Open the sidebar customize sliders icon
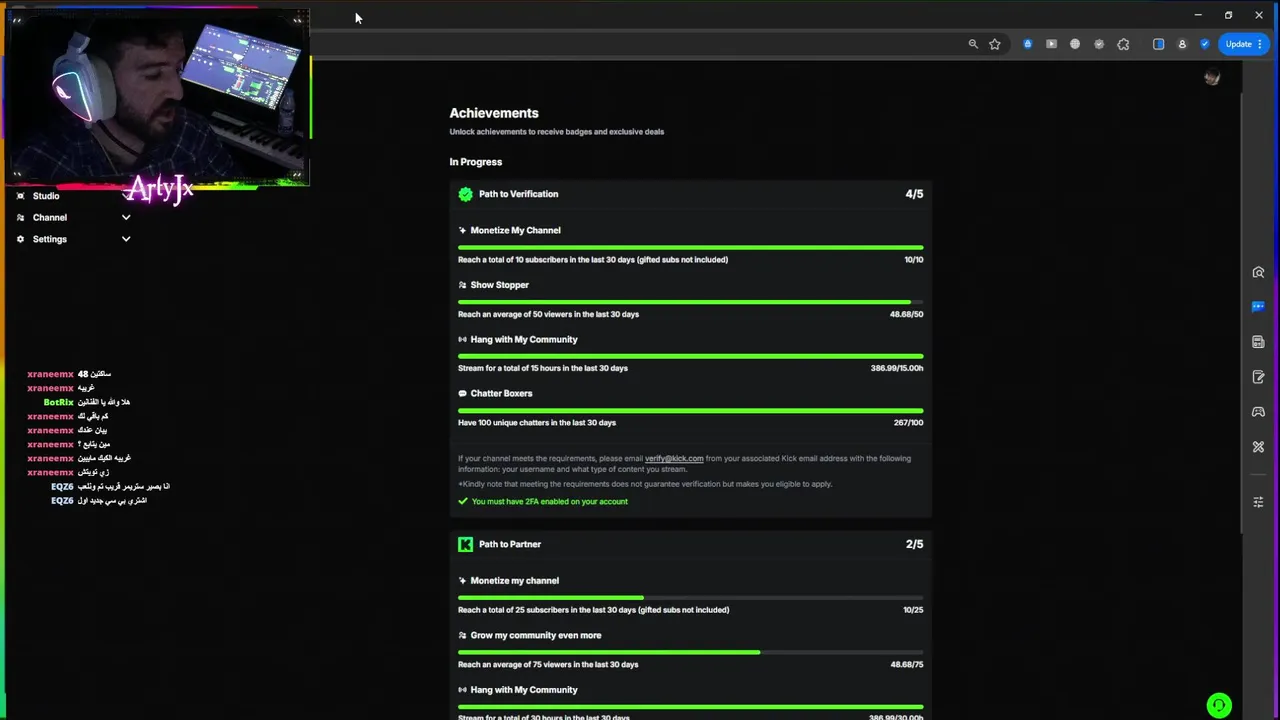The width and height of the screenshot is (1280, 720). tap(1258, 502)
